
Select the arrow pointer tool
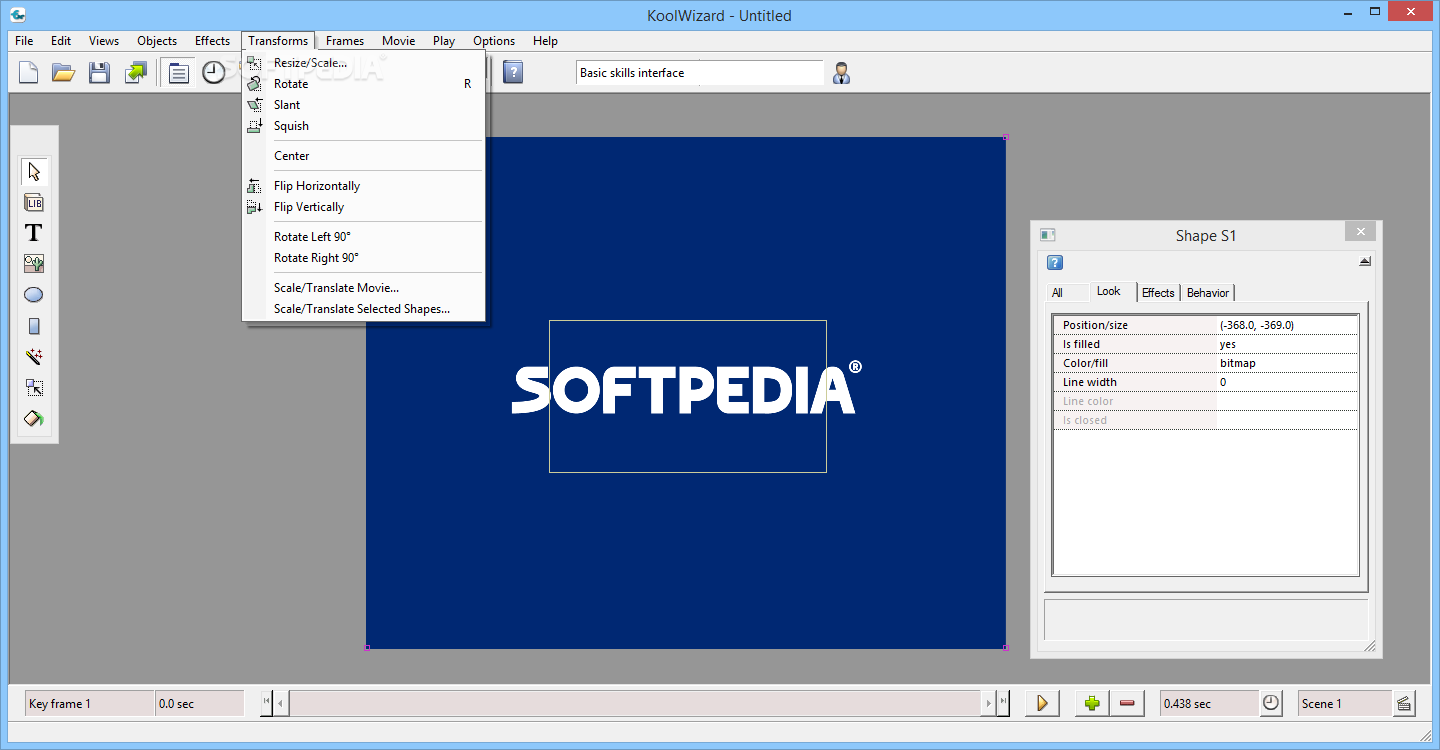click(34, 171)
